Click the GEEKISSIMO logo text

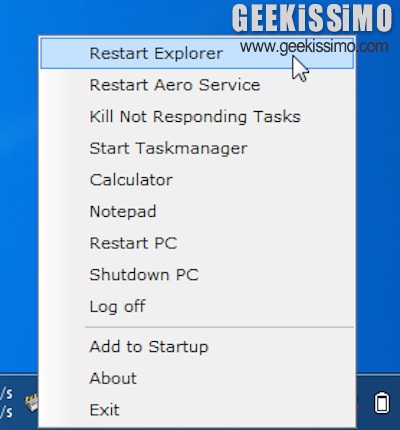(x=312, y=18)
